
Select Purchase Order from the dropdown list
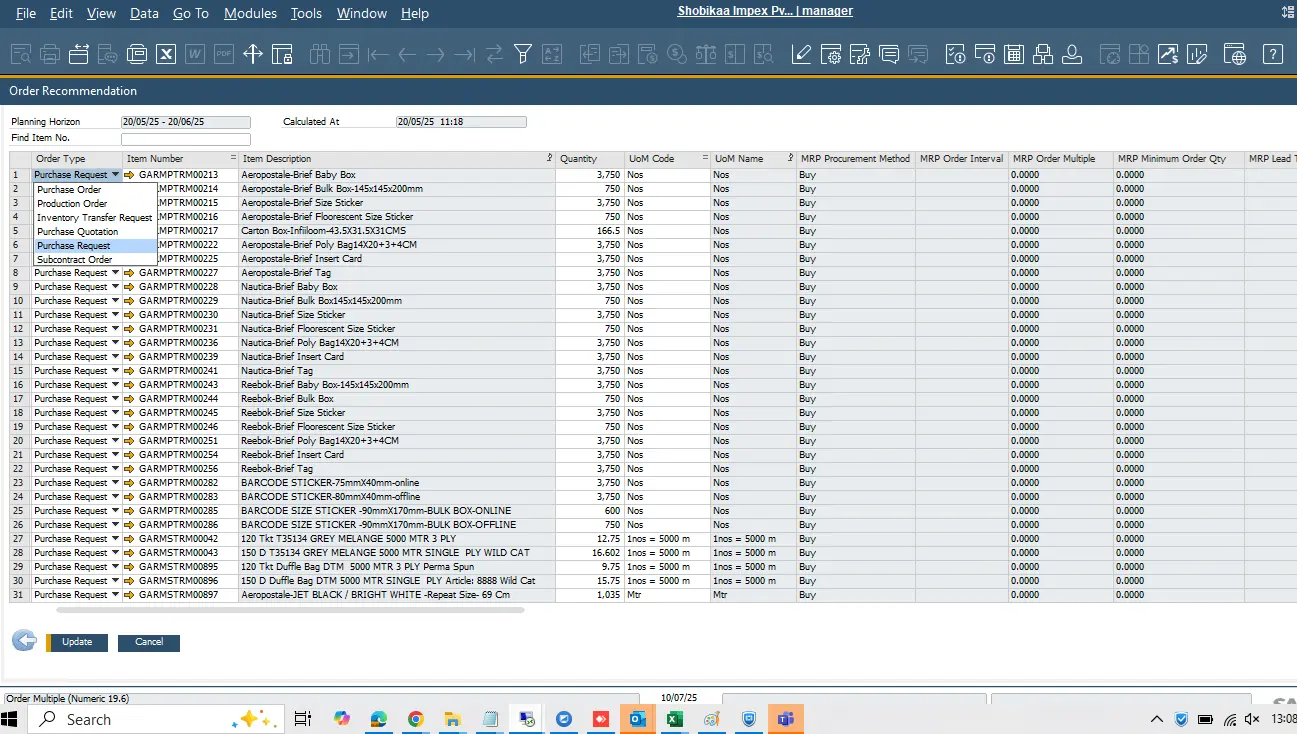click(x=69, y=189)
